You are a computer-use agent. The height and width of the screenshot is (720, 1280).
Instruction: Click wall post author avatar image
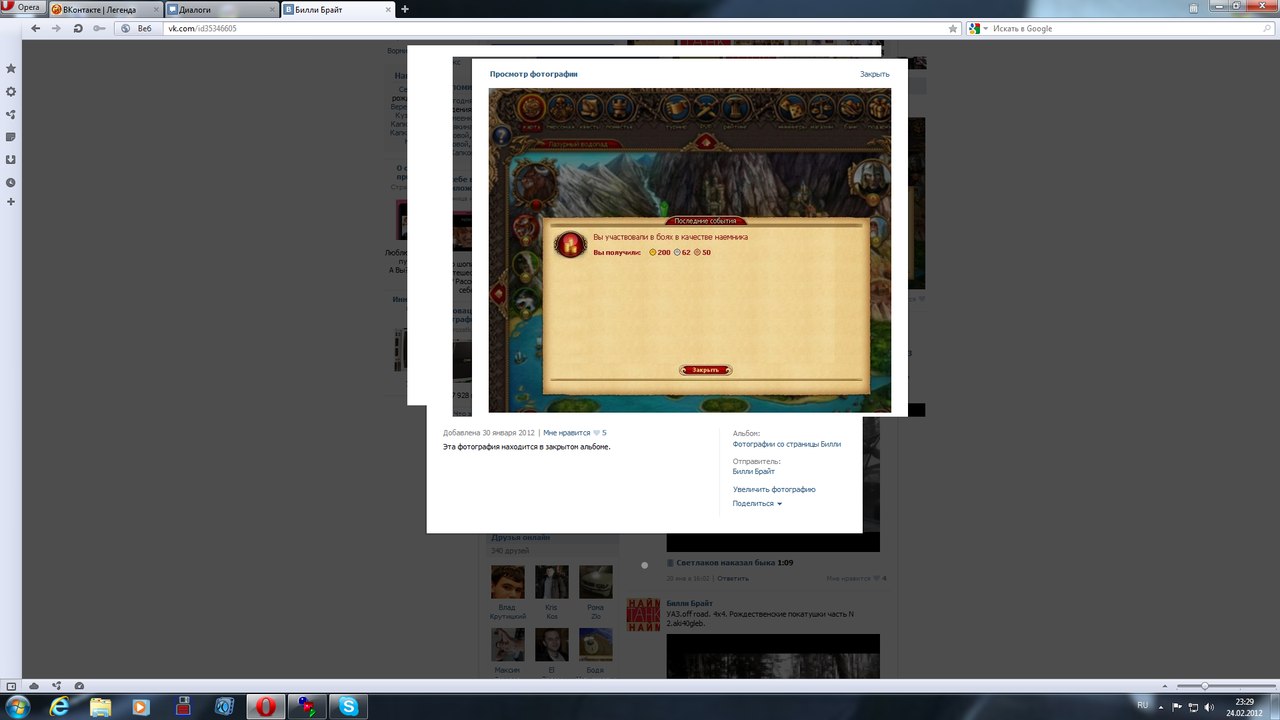pyautogui.click(x=643, y=614)
